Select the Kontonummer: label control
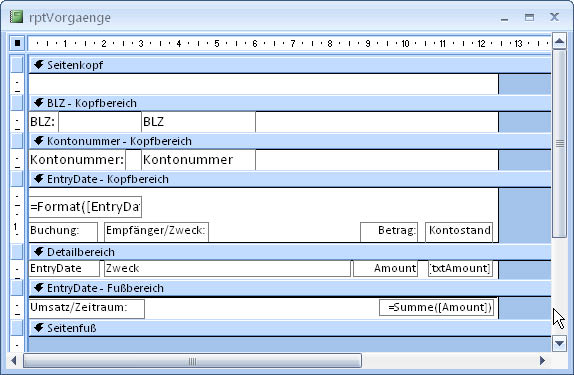Image resolution: width=574 pixels, height=375 pixels. point(77,160)
